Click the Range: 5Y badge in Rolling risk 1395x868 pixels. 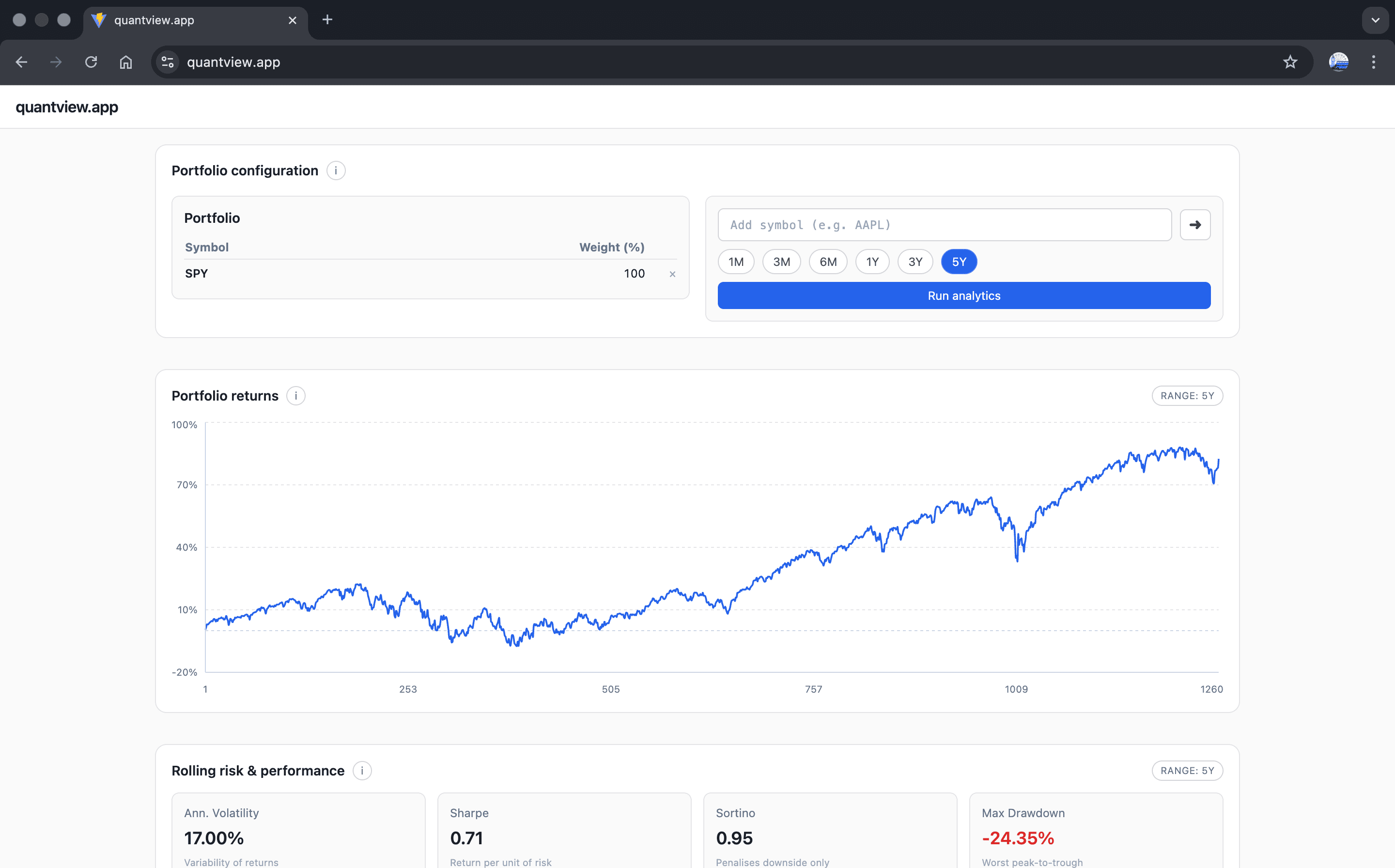pos(1187,771)
